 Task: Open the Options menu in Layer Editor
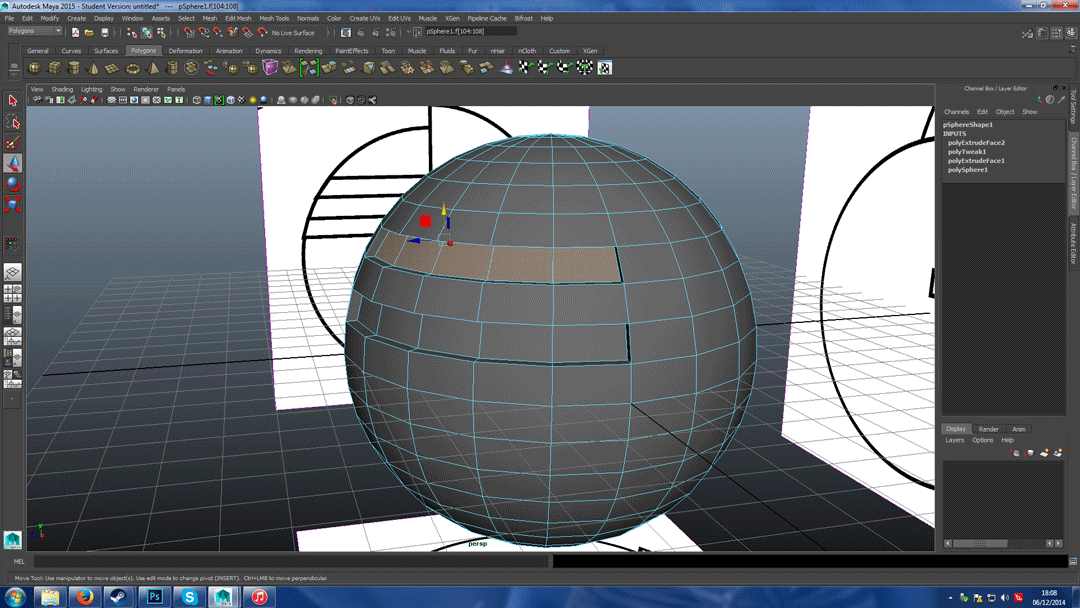point(983,440)
